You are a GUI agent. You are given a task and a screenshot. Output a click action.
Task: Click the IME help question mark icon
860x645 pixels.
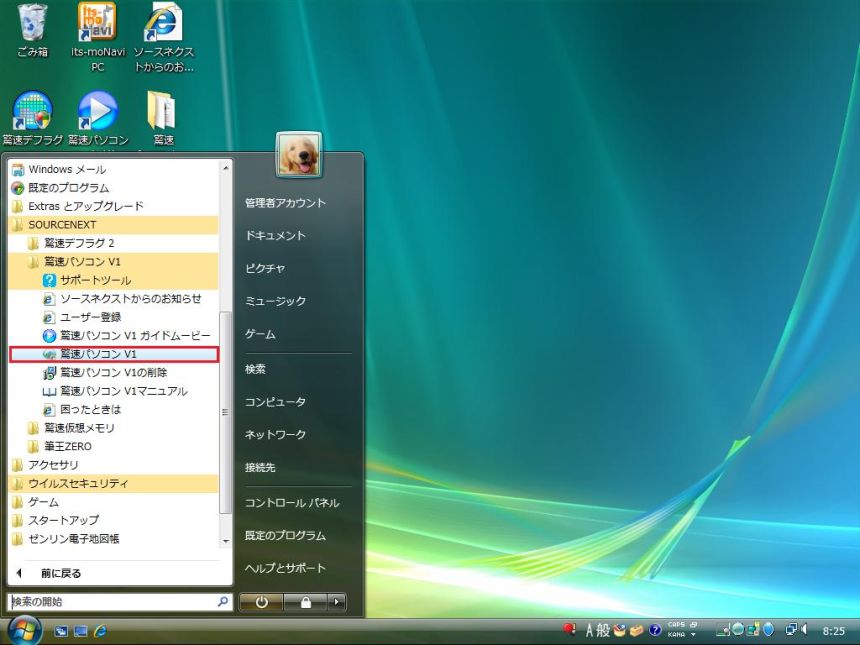(654, 631)
